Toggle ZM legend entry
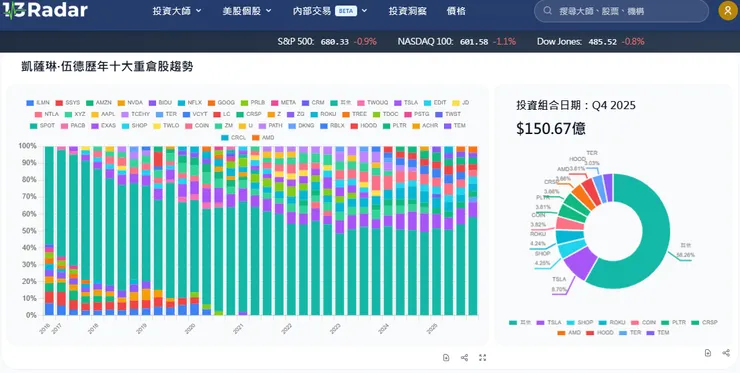Screen dimensions: 740x373 pyautogui.click(x=223, y=126)
